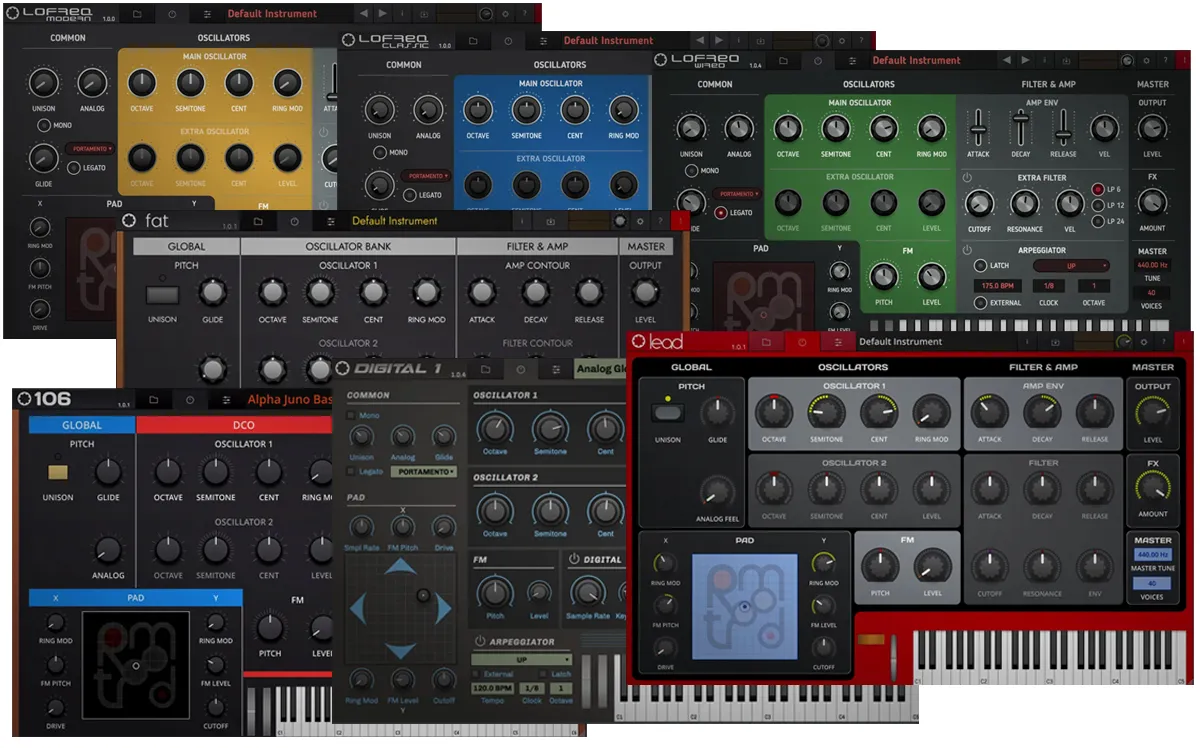Toggle Mono in Lofreq Modern
The image size is (1200, 748).
tap(43, 125)
